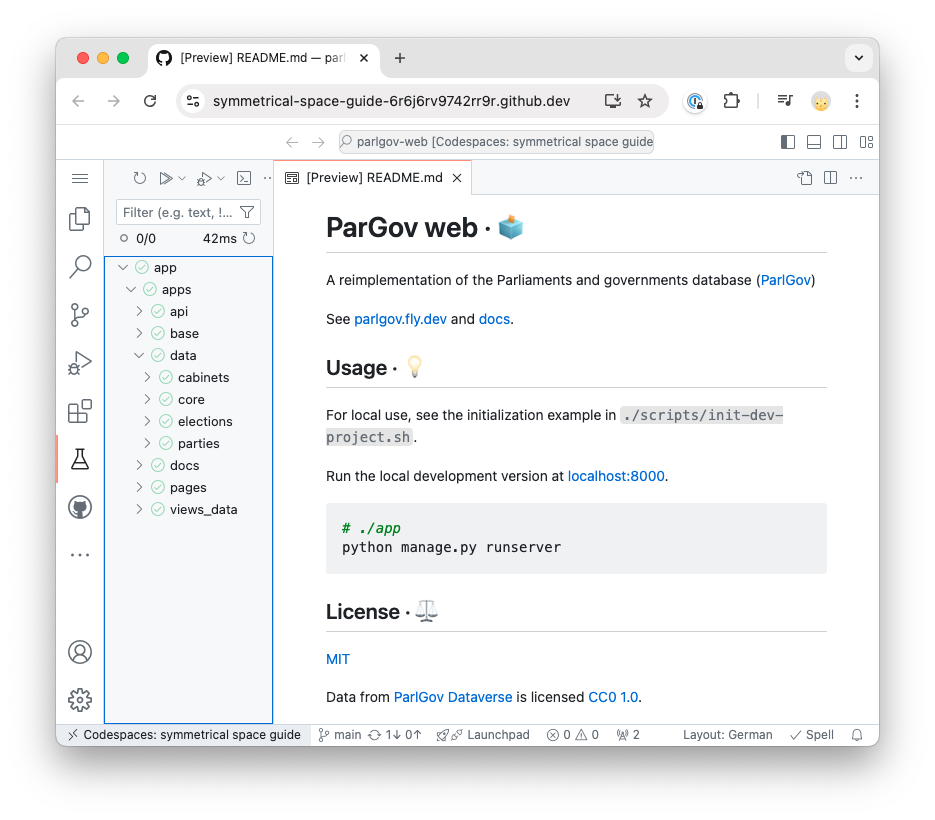This screenshot has width=935, height=820.
Task: Click the parlgov-web command center search
Action: pos(496,142)
